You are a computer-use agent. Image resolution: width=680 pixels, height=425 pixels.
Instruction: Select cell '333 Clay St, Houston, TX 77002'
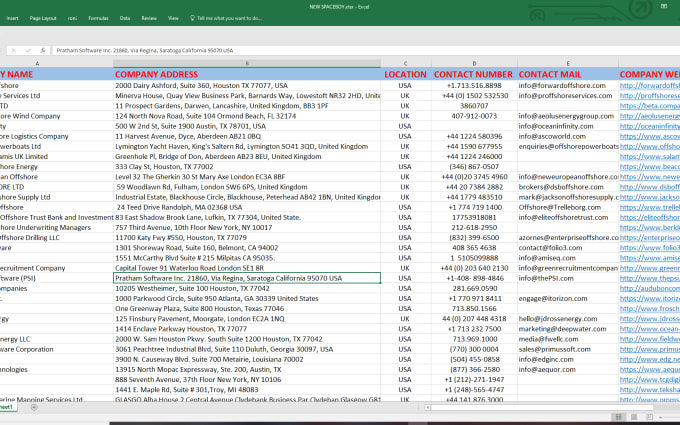[x=247, y=167]
